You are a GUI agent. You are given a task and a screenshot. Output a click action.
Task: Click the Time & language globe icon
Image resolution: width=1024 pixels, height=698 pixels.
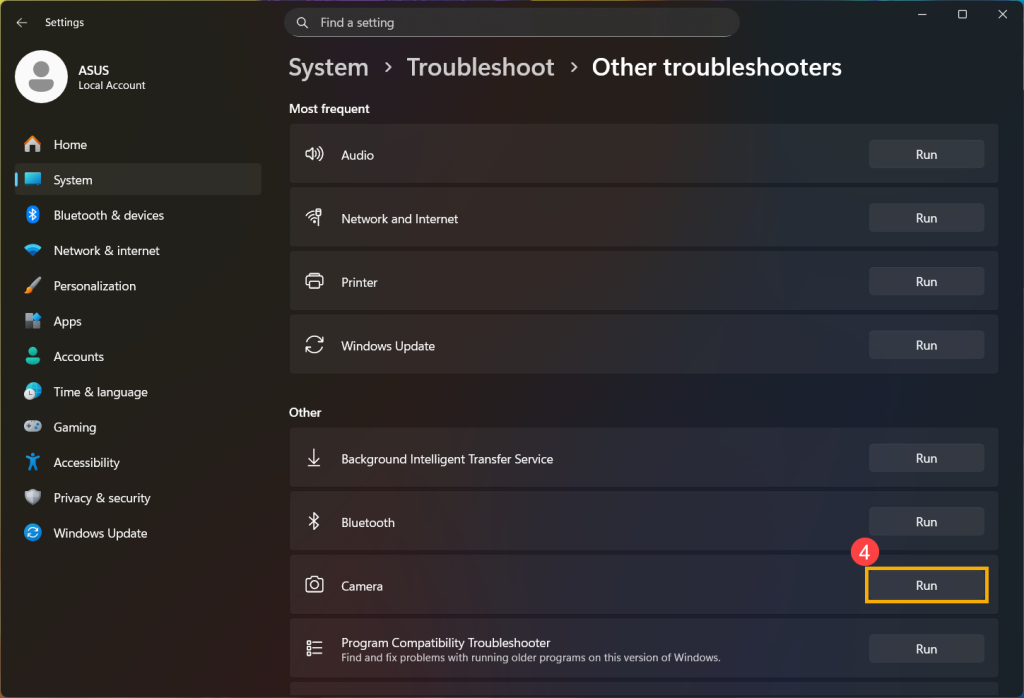coord(33,392)
